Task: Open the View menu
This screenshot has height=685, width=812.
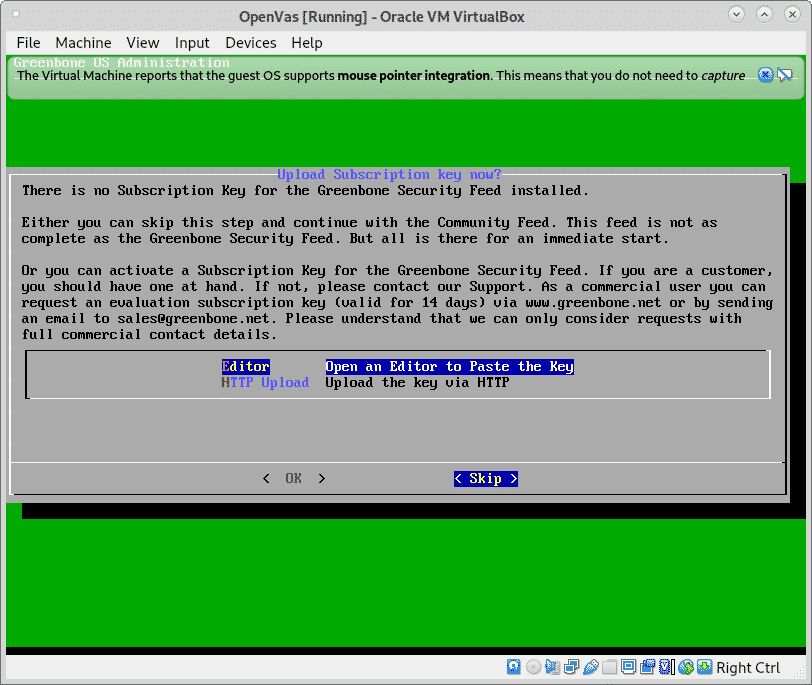Action: [143, 42]
